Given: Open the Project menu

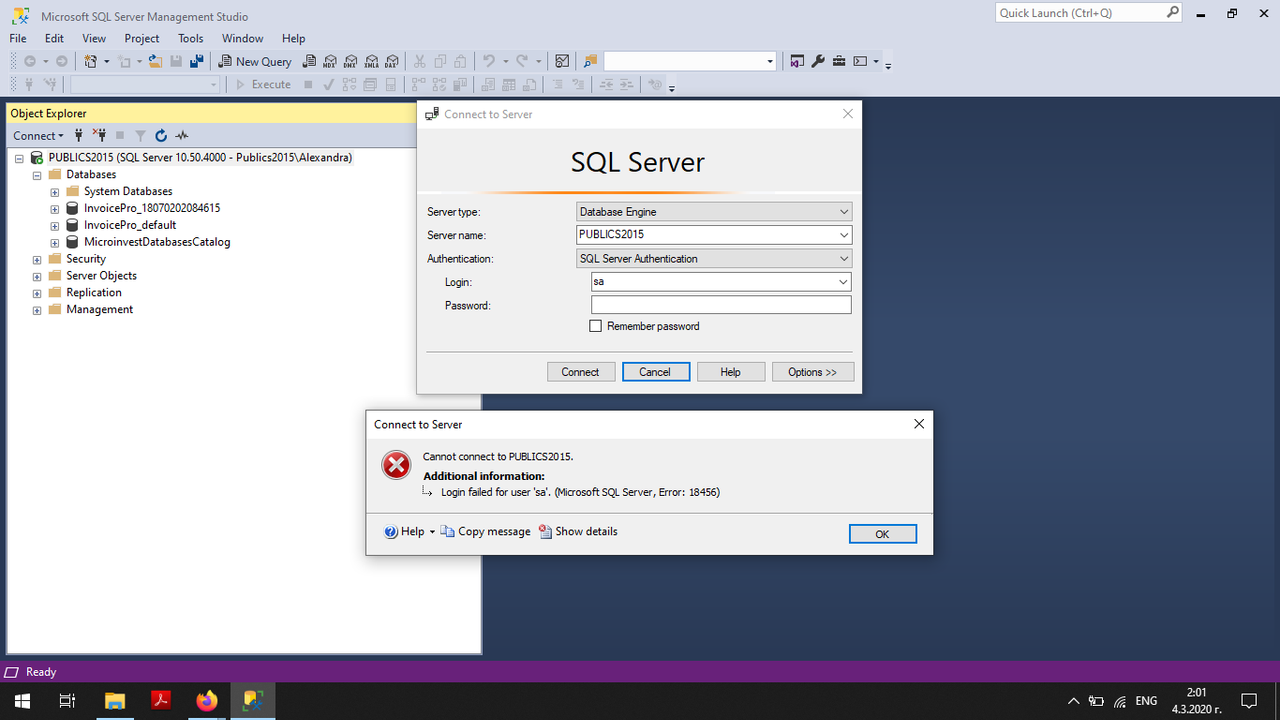Looking at the screenshot, I should tap(142, 38).
